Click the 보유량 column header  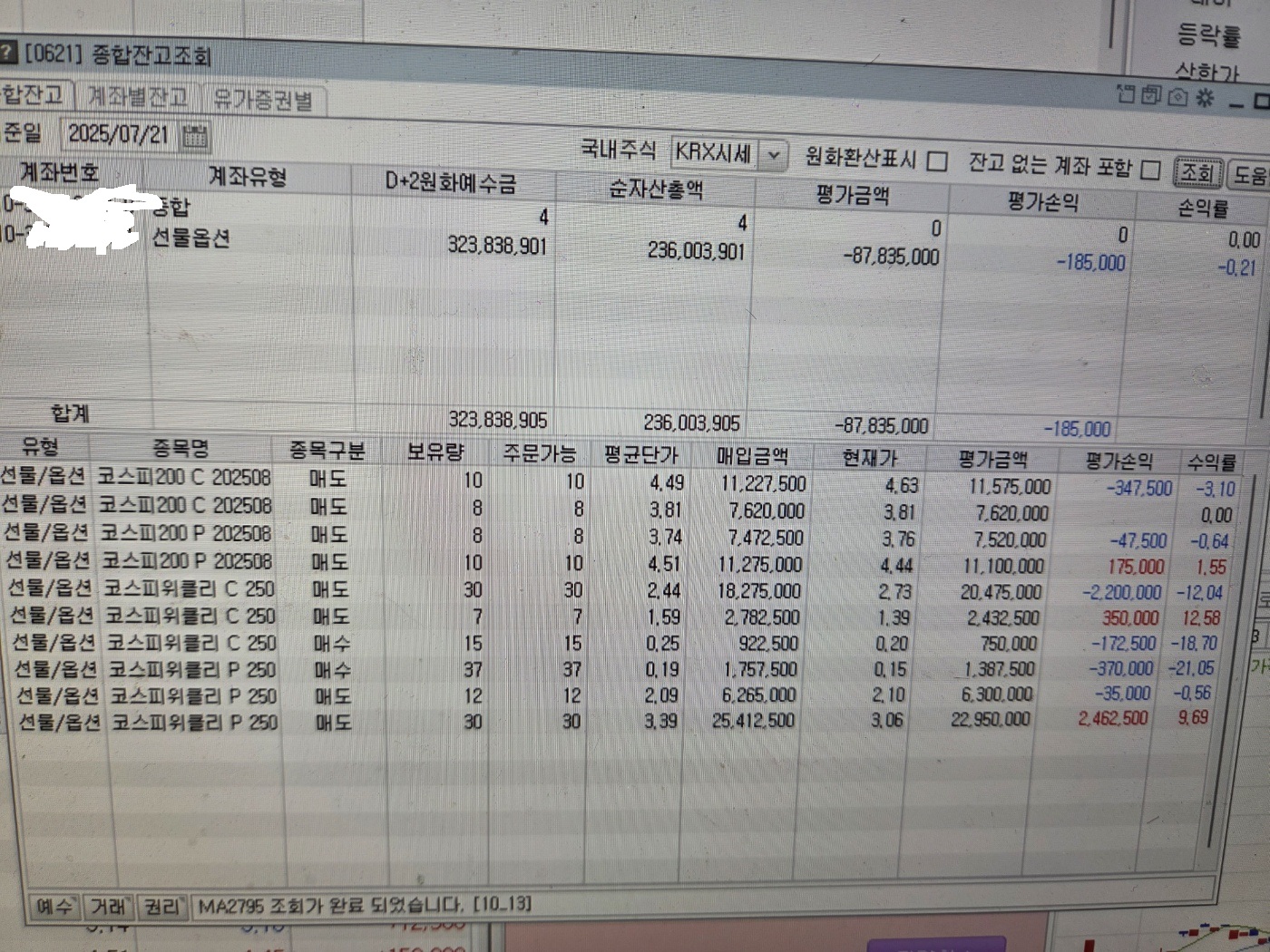(x=434, y=452)
